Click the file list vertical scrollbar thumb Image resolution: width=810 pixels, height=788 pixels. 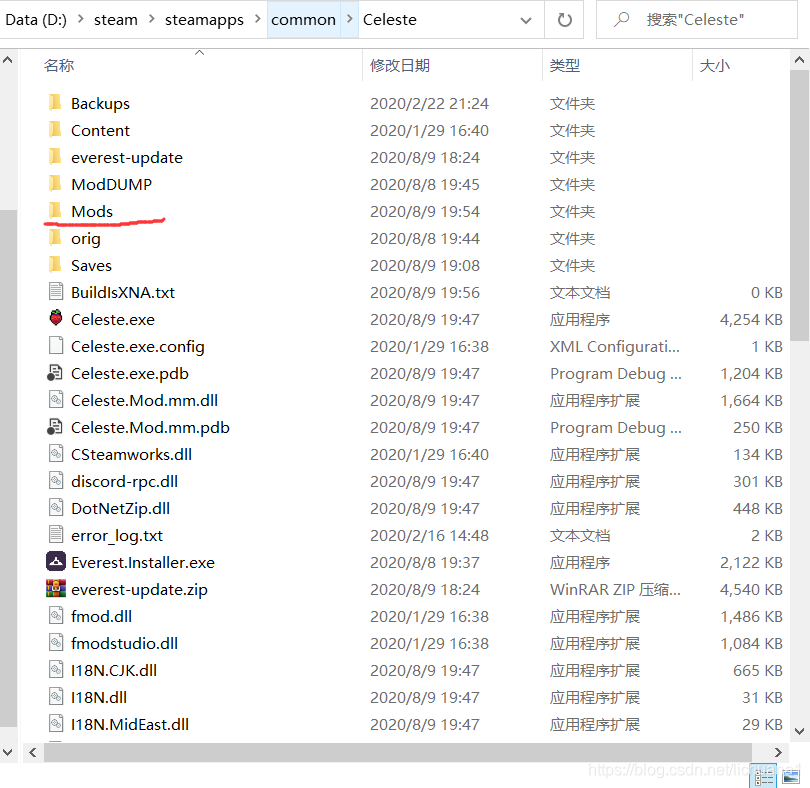pyautogui.click(x=799, y=206)
